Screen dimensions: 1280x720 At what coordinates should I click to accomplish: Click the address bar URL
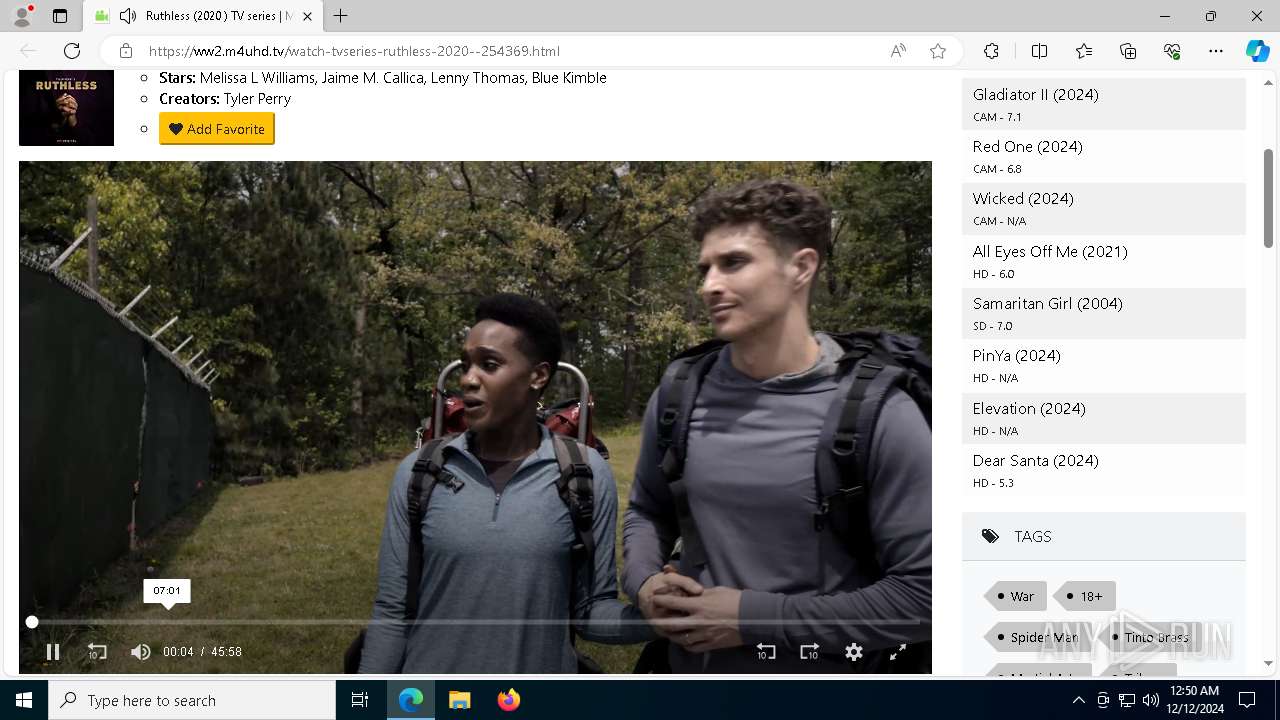pyautogui.click(x=354, y=51)
